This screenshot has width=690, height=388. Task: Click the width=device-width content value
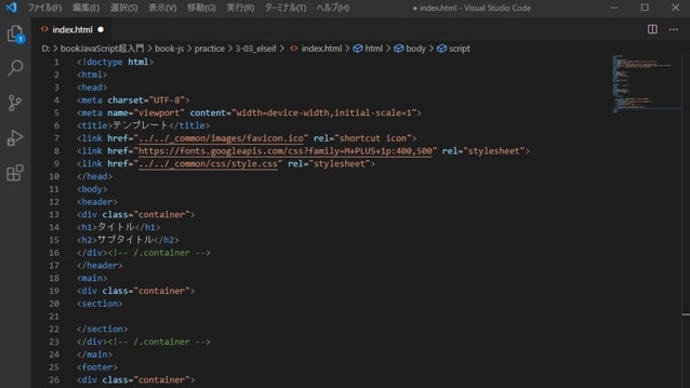(323, 113)
